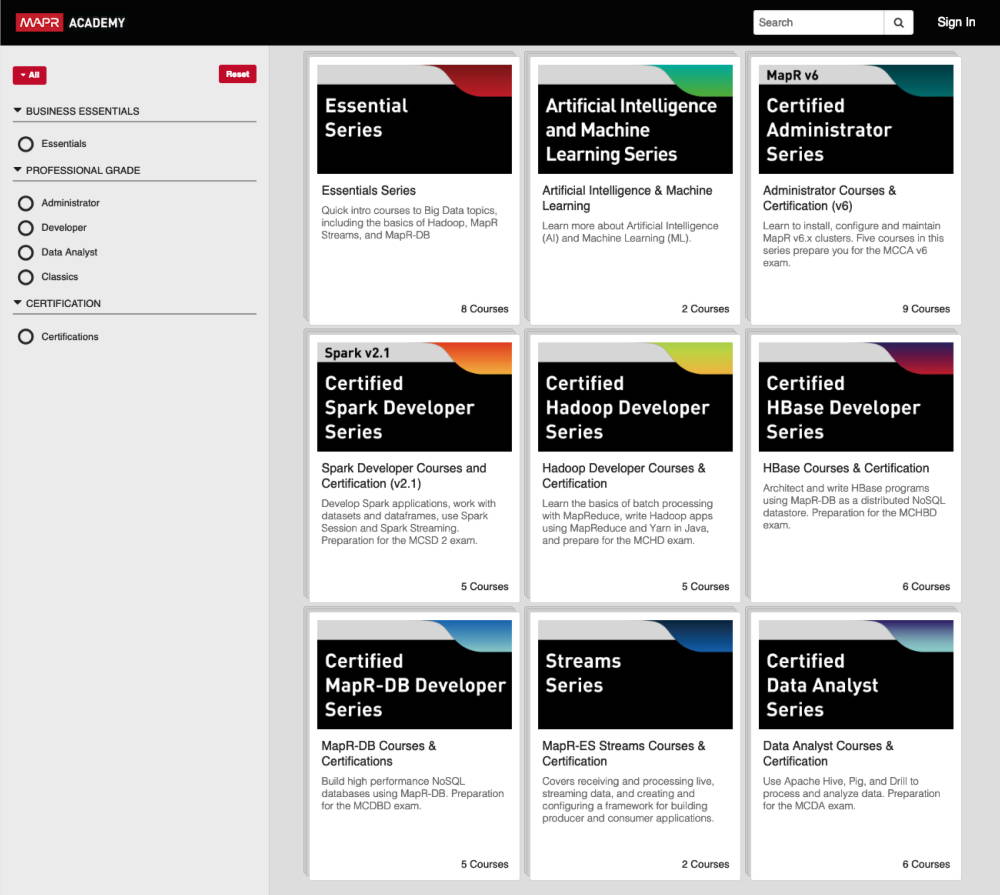Click 5 Courses under Spark Developer card

(485, 586)
